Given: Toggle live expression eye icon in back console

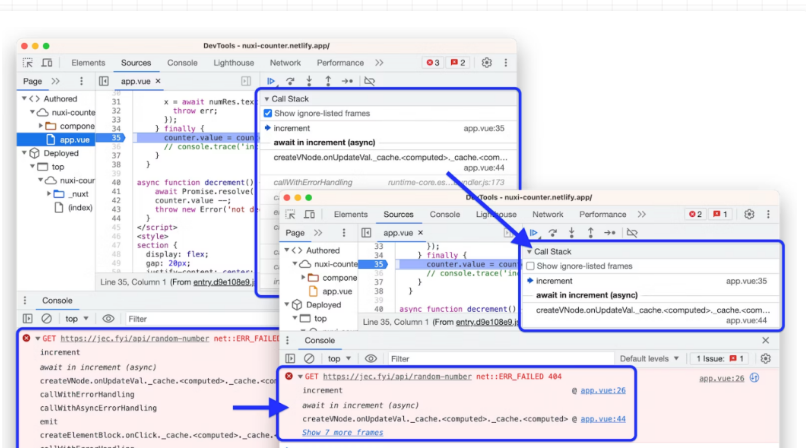Looking at the screenshot, I should [x=108, y=319].
